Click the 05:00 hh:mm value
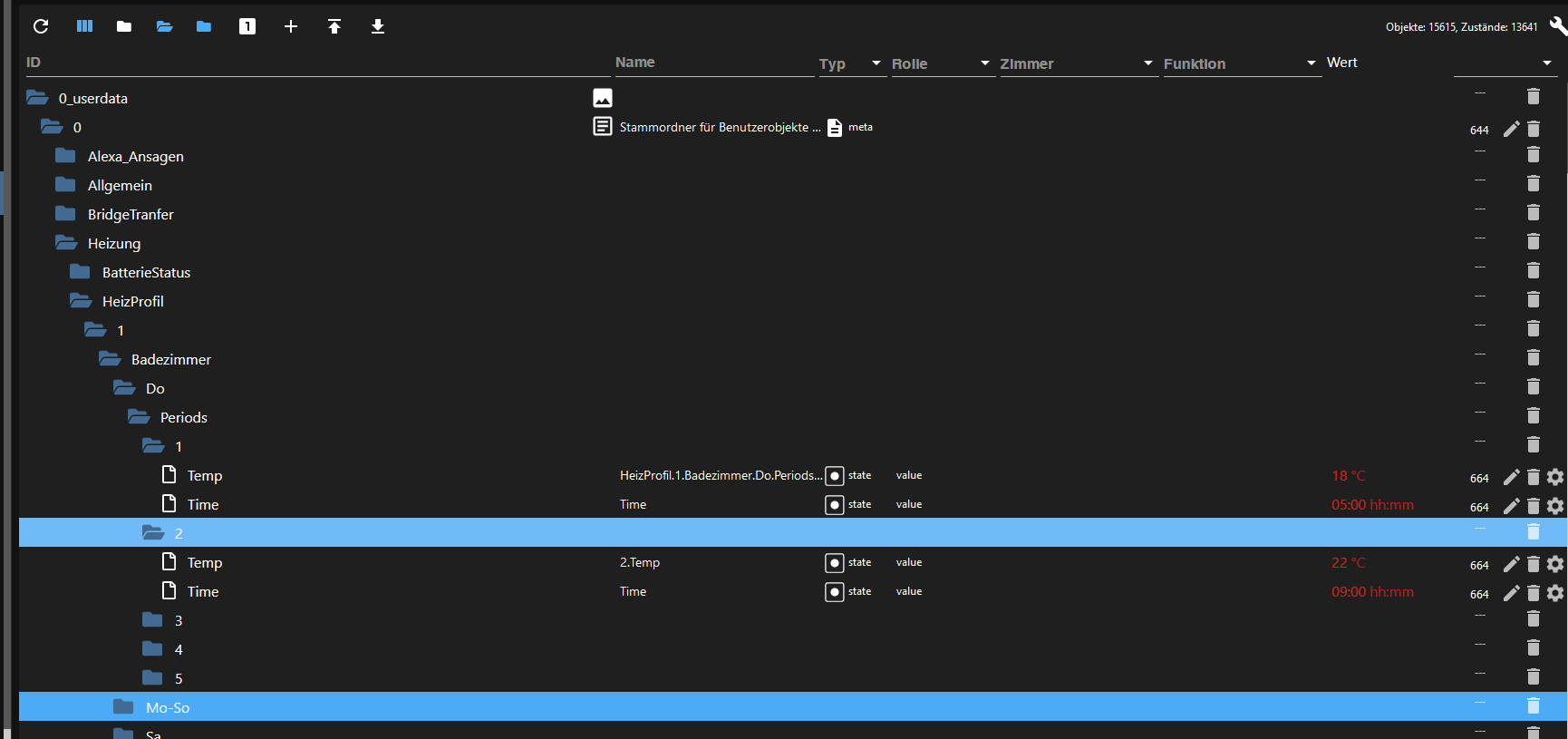 click(x=1372, y=505)
